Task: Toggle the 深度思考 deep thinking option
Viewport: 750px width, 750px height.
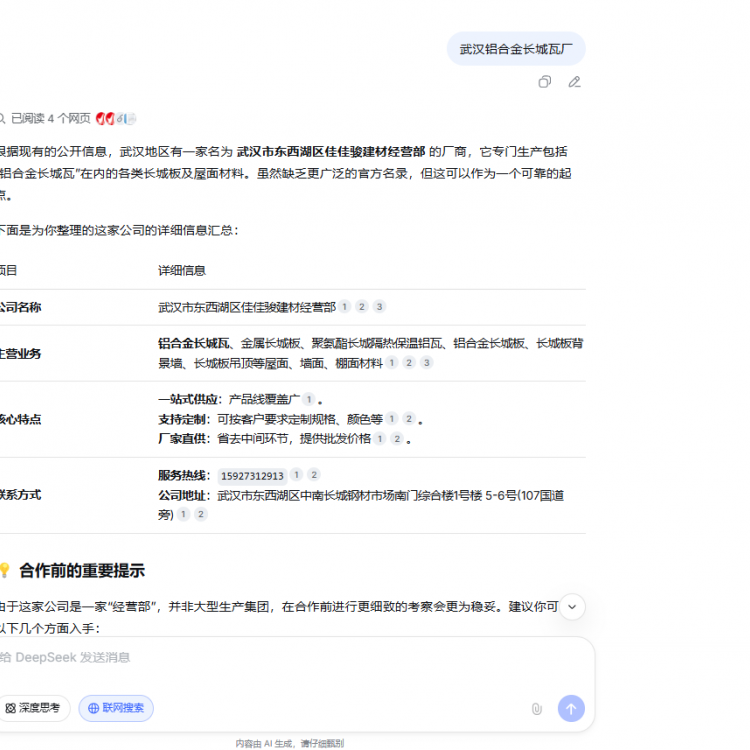Action: tap(34, 708)
